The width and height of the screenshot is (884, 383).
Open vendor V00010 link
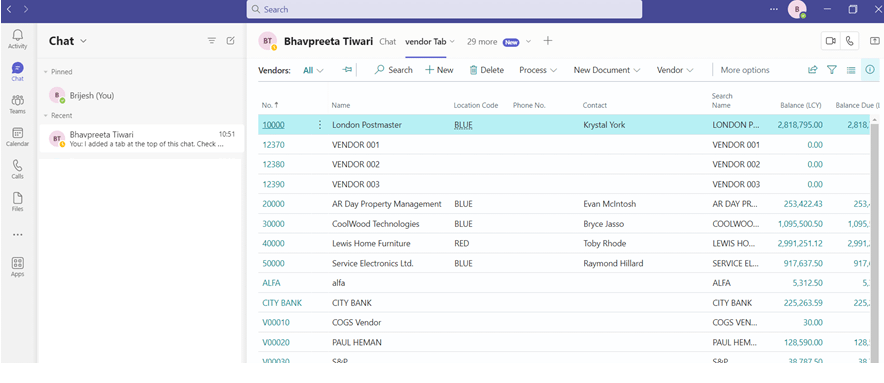[x=276, y=322]
